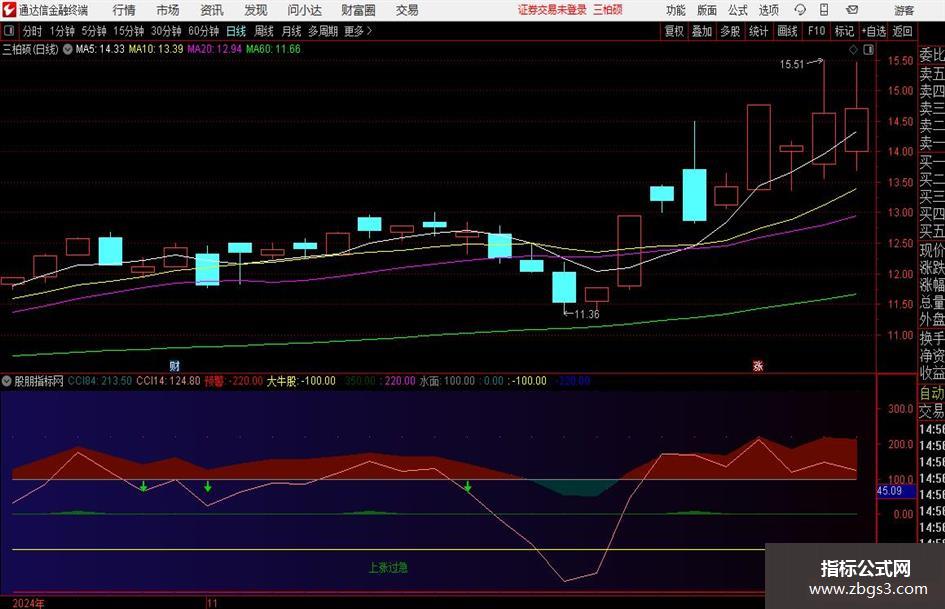This screenshot has height=609, width=945.
Task: Switch to the 分时 chart tab
Action: tap(33, 31)
